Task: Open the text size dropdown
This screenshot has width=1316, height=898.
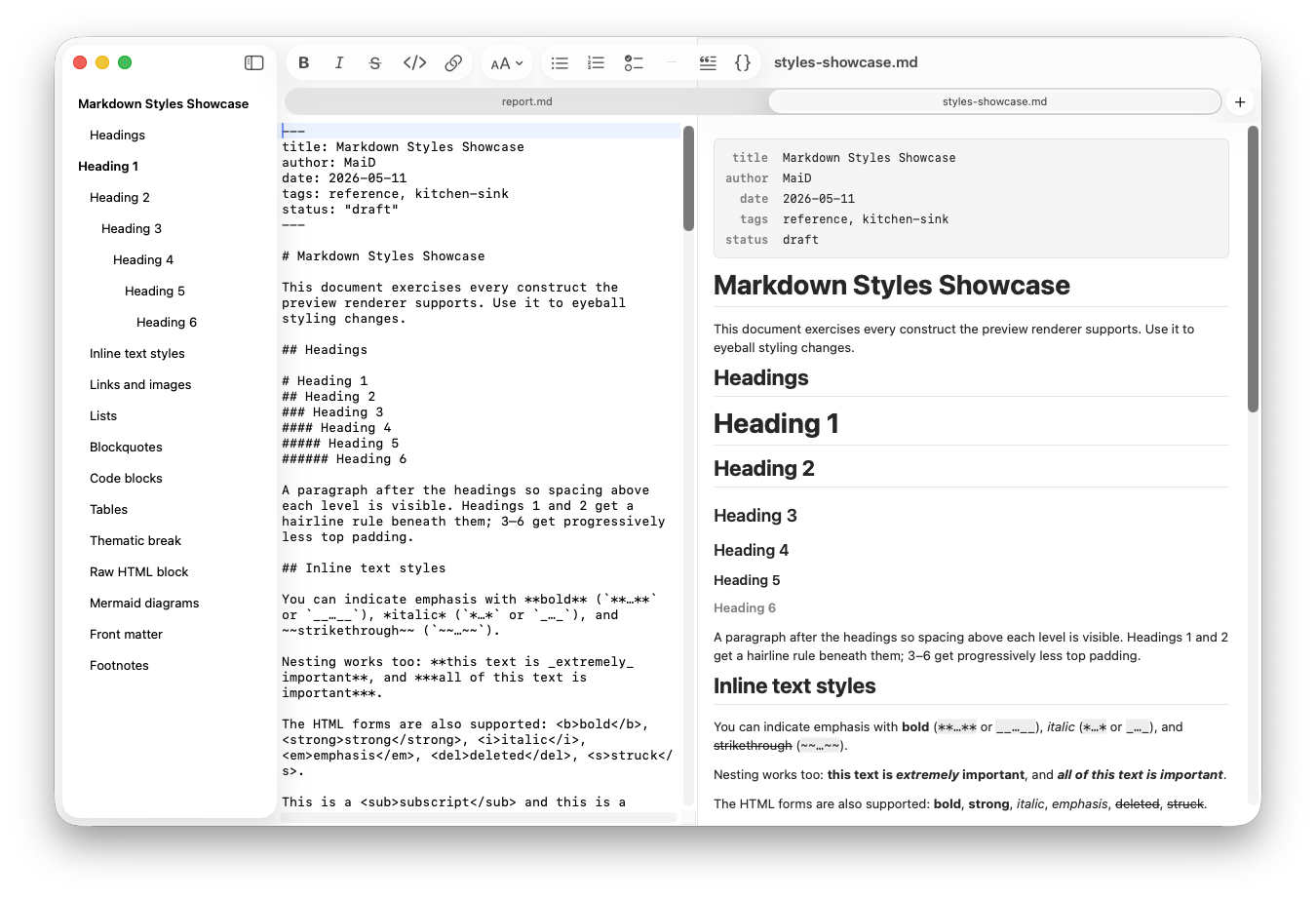Action: (x=507, y=63)
